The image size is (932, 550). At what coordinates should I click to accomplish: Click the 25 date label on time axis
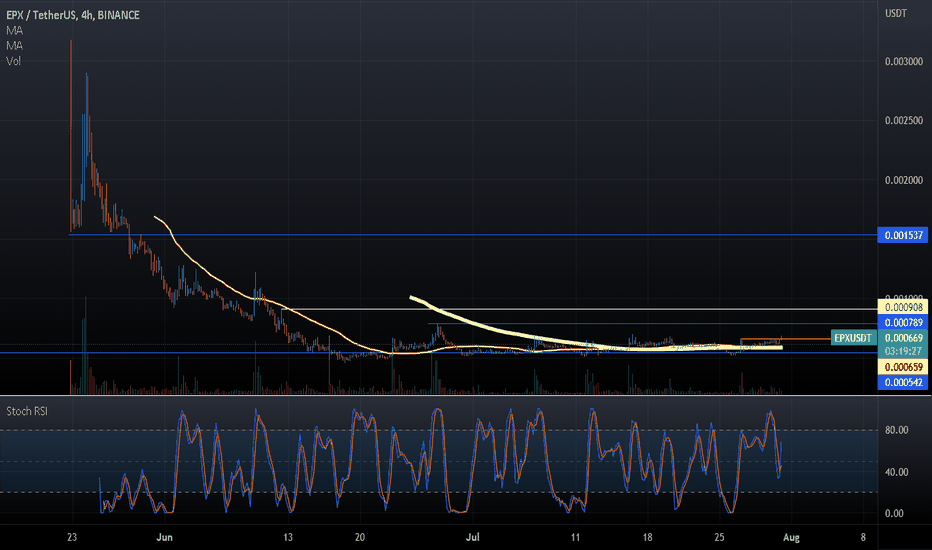coord(719,538)
